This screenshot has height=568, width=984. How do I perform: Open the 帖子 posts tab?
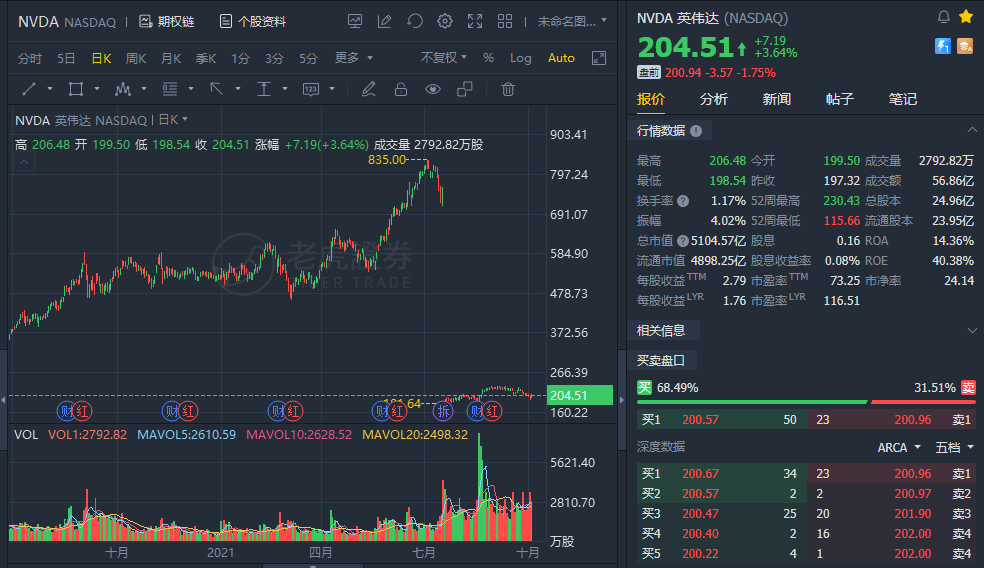coord(840,99)
